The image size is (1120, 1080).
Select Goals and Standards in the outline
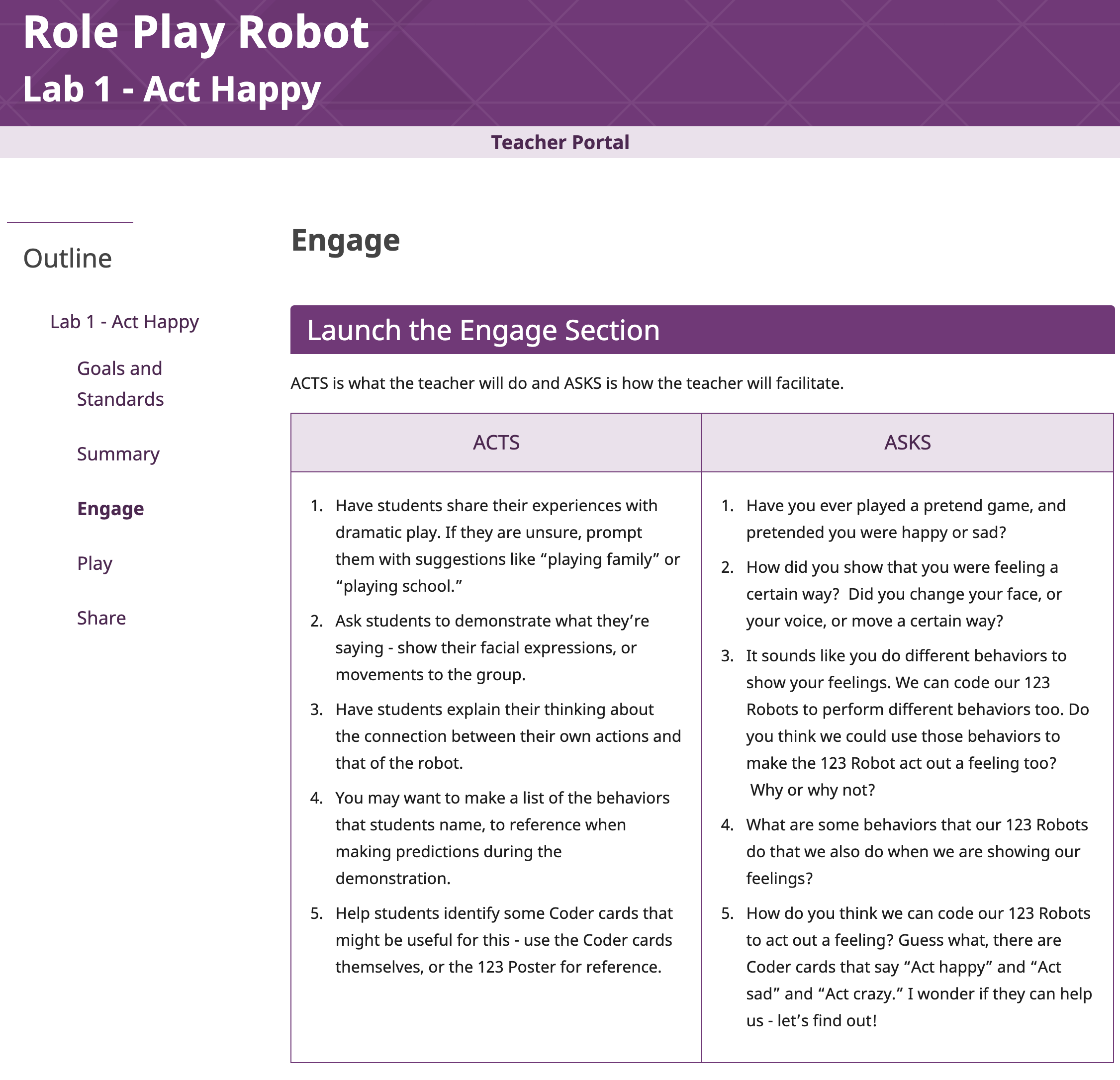pos(119,383)
